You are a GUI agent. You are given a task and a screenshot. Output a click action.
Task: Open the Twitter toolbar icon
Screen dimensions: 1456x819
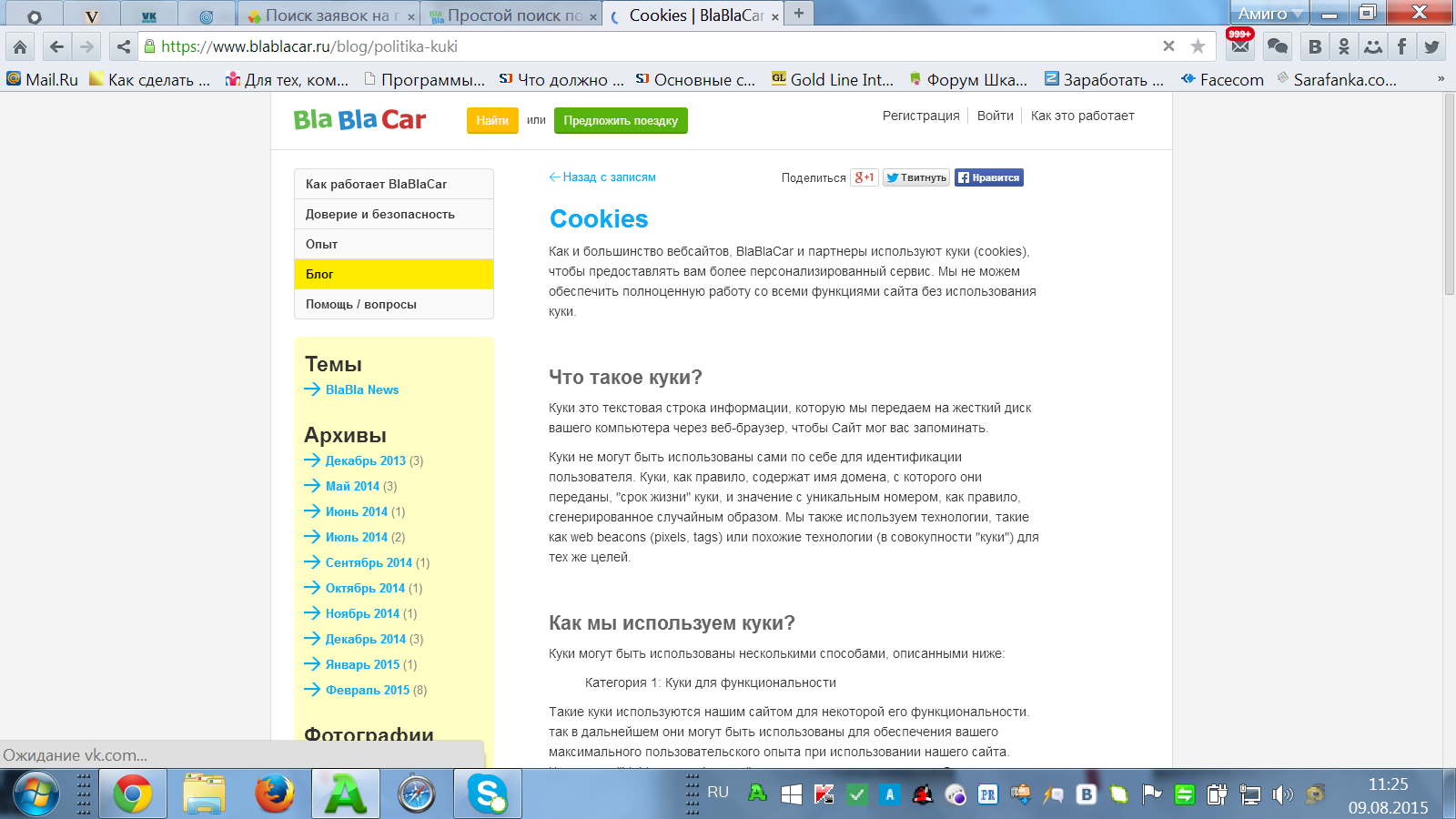[x=1431, y=46]
